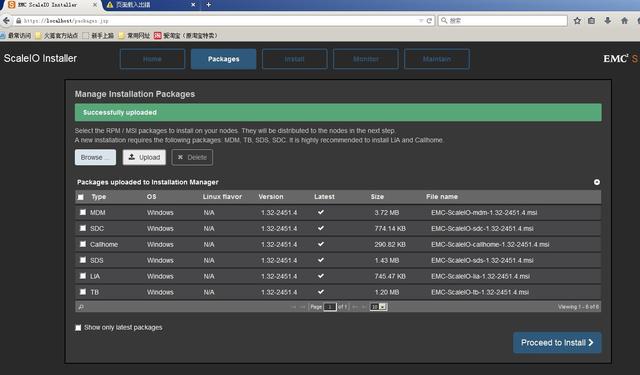The image size is (640, 375).
Task: Click the Latest checkmark in the MDM row
Action: click(321, 212)
